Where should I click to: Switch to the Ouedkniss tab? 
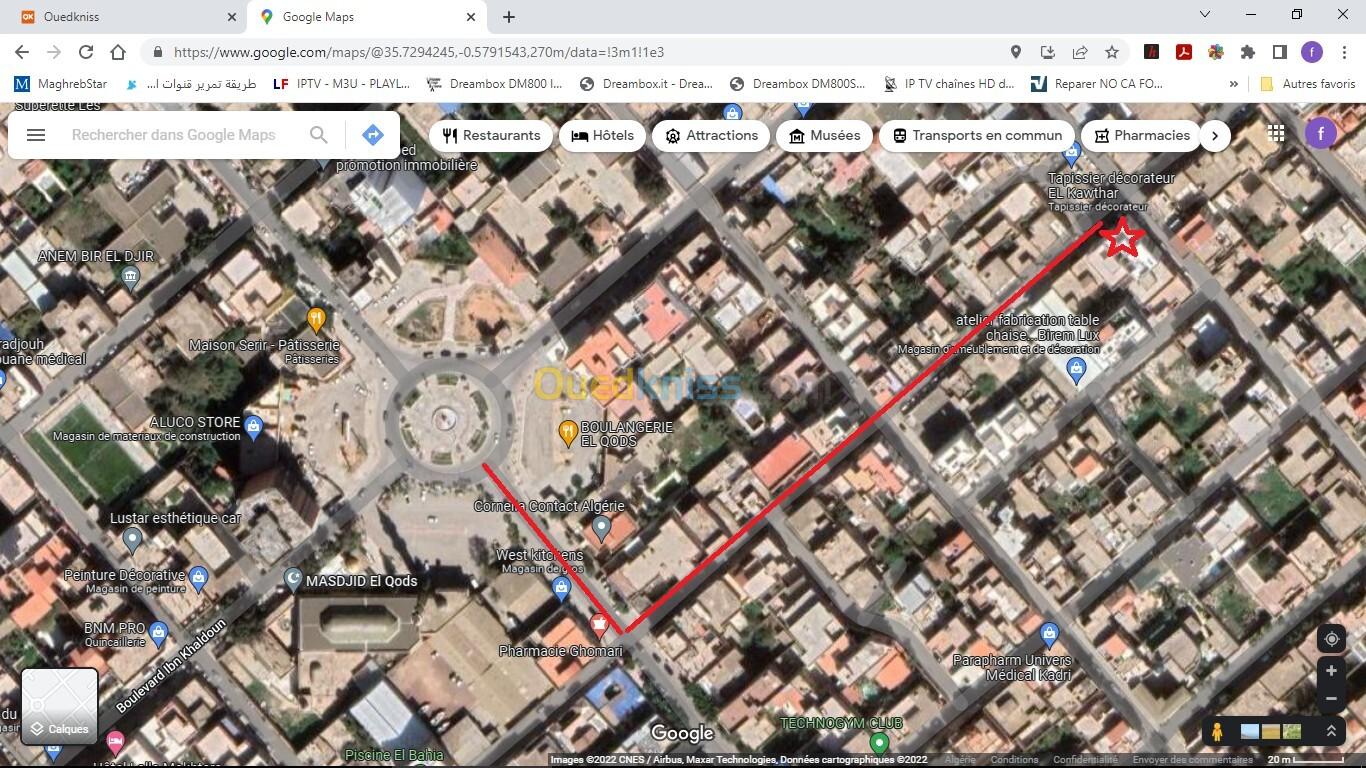point(128,17)
